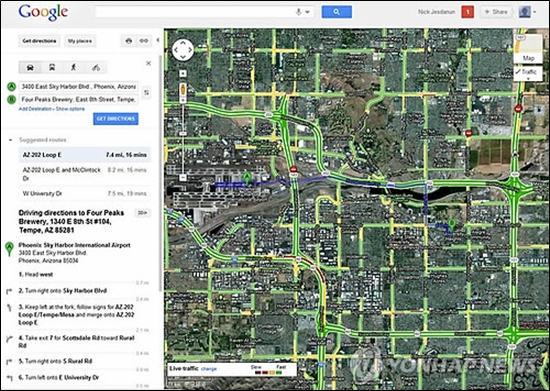
Task: Select the W University Dr route
Action: 85,194
